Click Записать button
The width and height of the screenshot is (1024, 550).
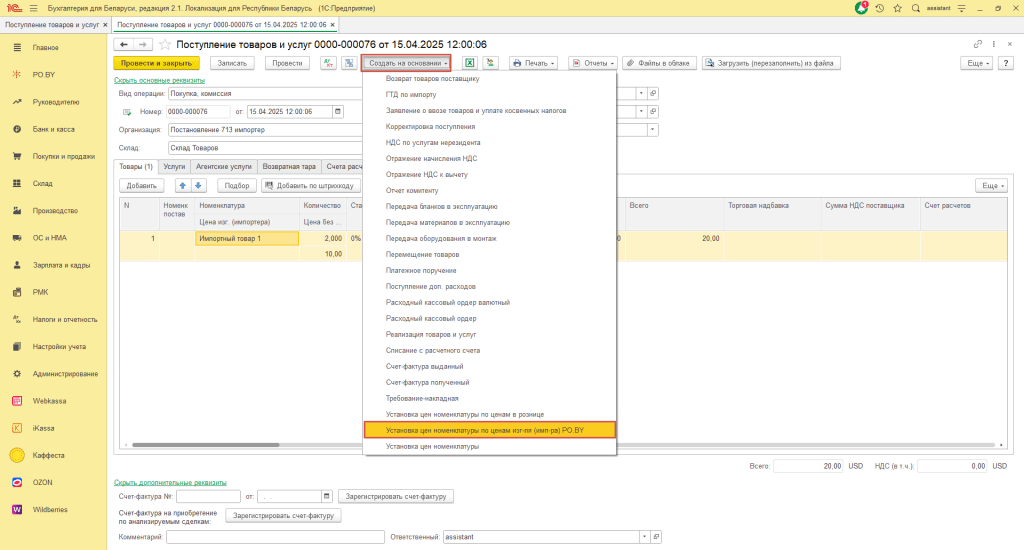pos(232,63)
